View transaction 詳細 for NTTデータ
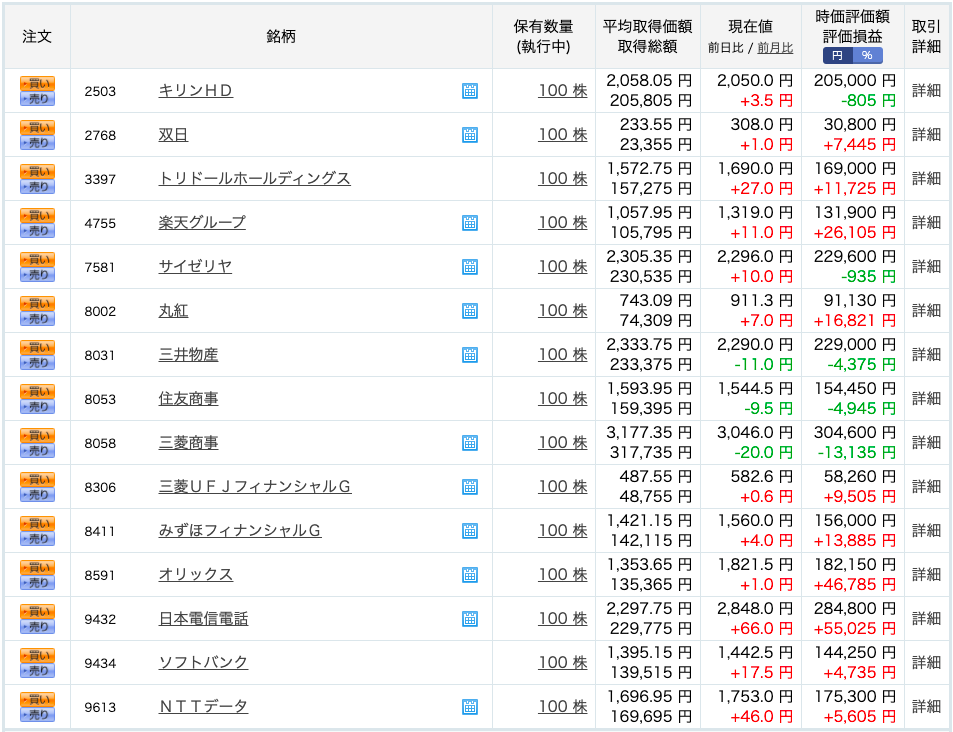Image resolution: width=953 pixels, height=732 pixels. tap(926, 706)
